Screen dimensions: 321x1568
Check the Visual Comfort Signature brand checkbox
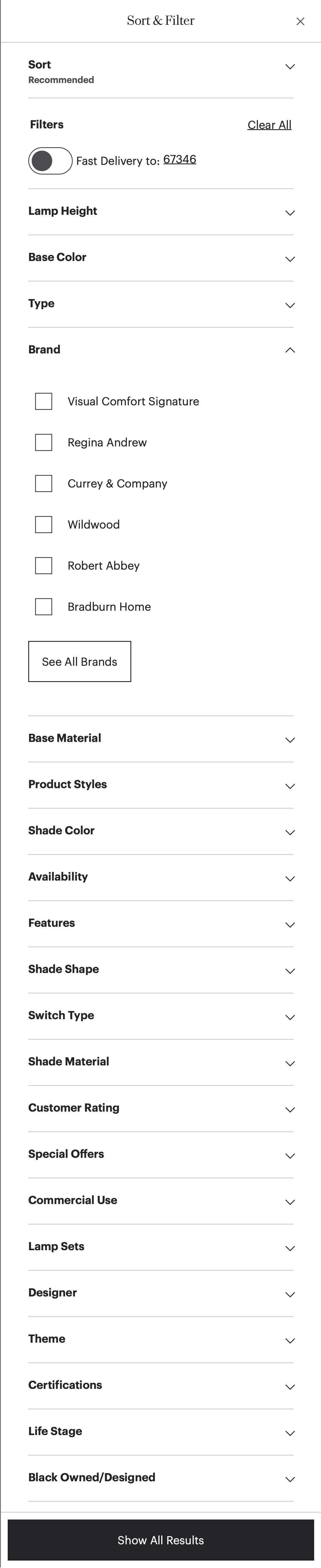[x=43, y=401]
